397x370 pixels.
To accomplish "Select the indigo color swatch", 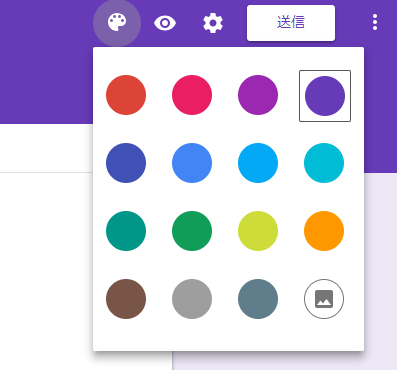I will click(126, 163).
